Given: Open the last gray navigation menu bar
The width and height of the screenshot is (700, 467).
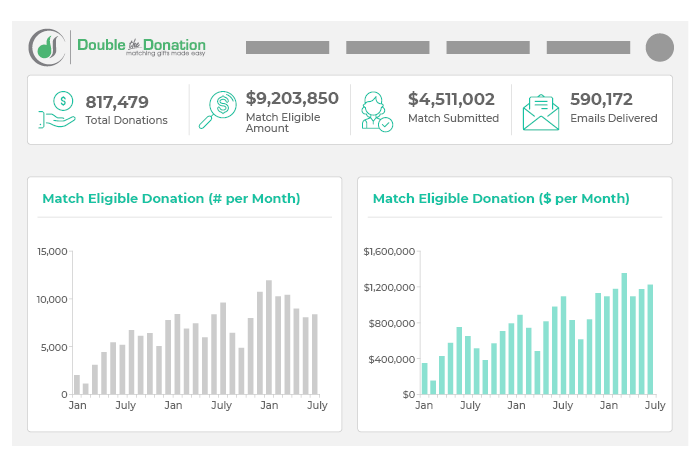Looking at the screenshot, I should click(587, 47).
